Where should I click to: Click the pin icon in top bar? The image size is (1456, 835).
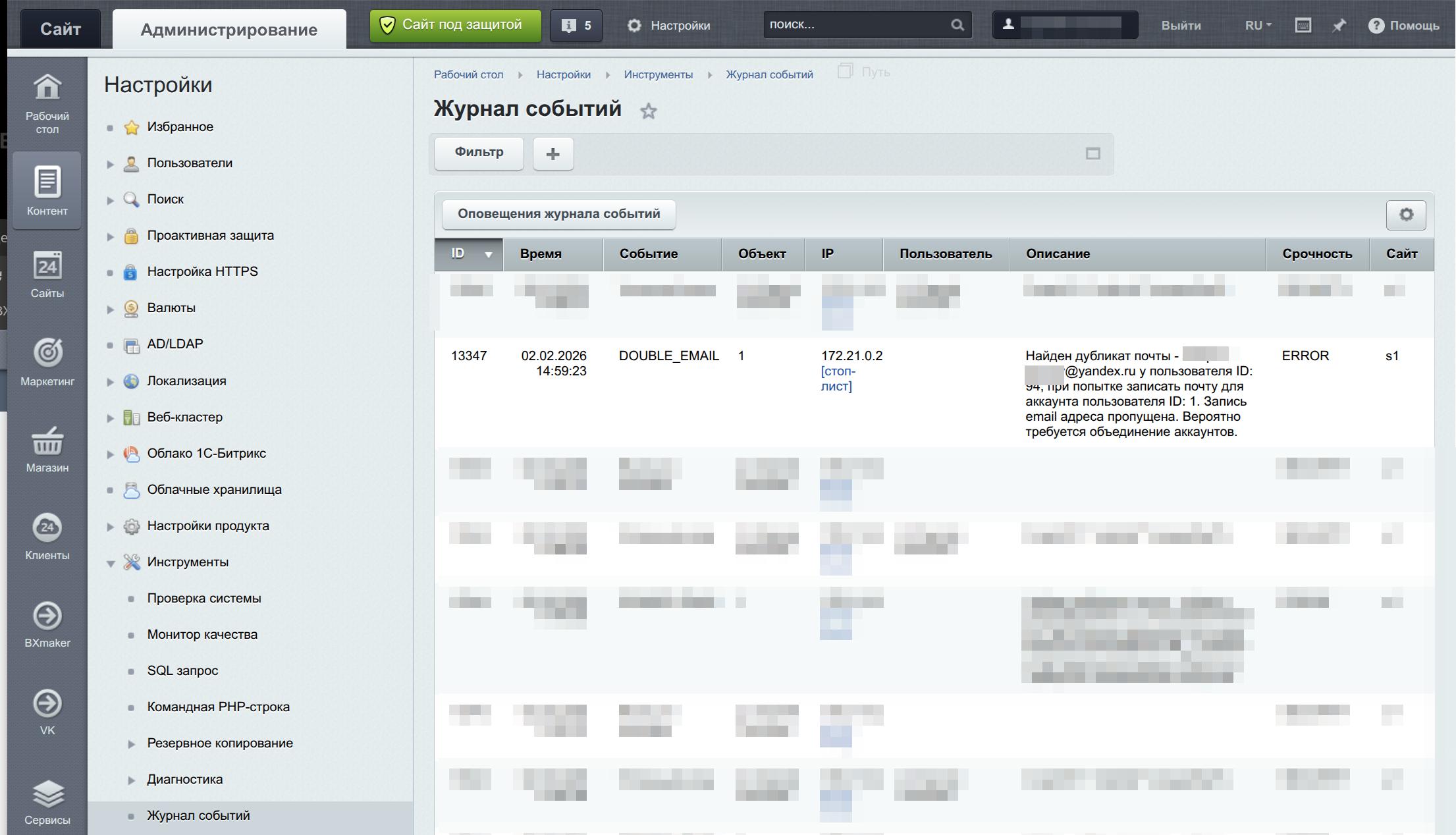pos(1339,26)
